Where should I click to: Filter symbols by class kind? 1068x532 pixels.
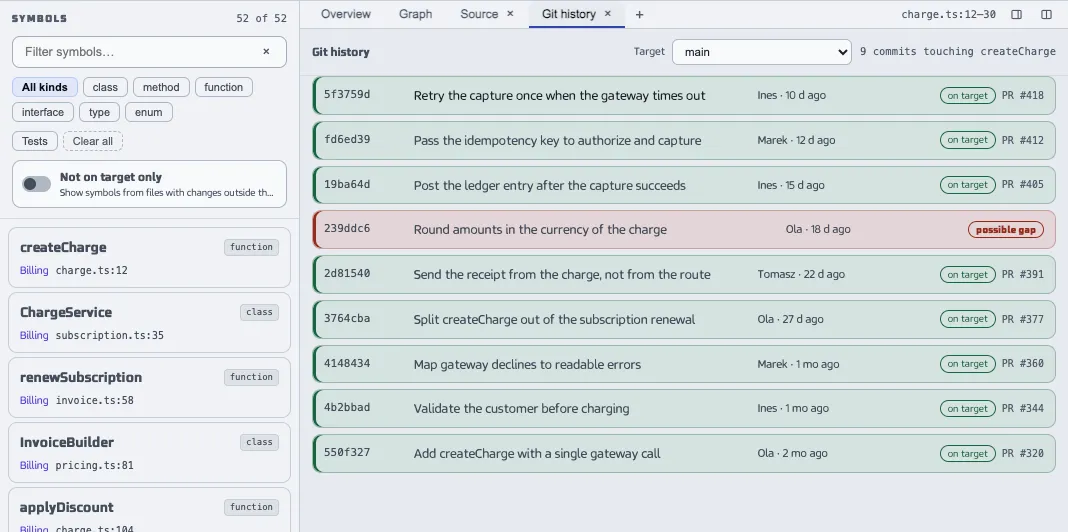click(x=105, y=87)
